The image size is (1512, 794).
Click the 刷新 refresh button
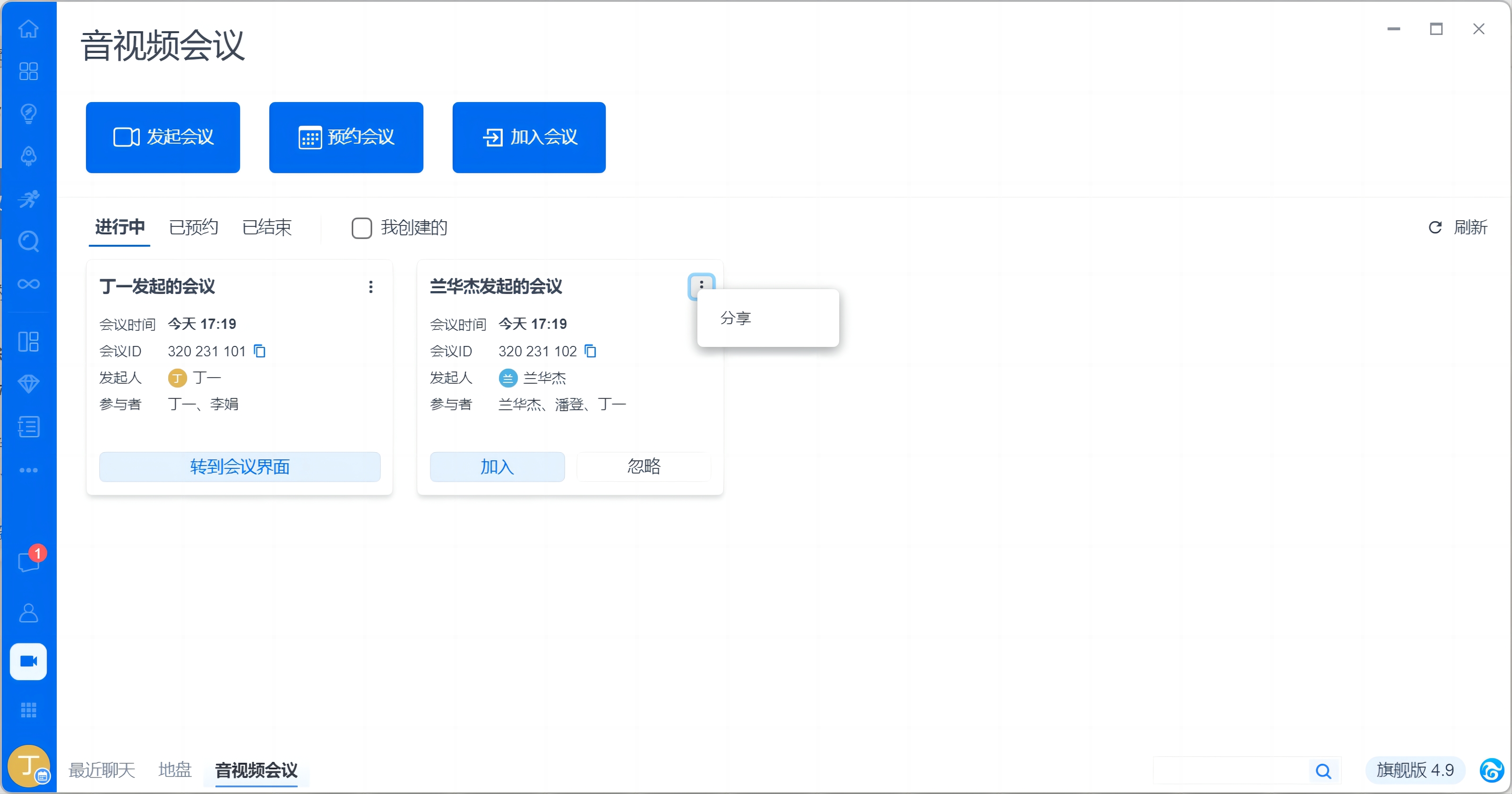(1458, 227)
